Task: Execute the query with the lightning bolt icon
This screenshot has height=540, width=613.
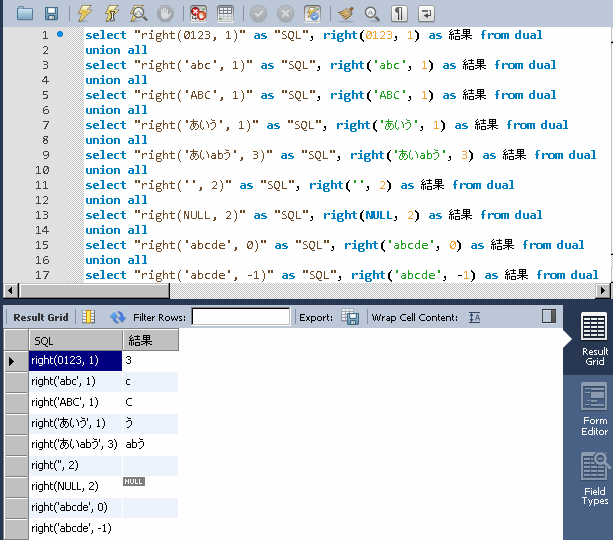Action: [x=84, y=14]
